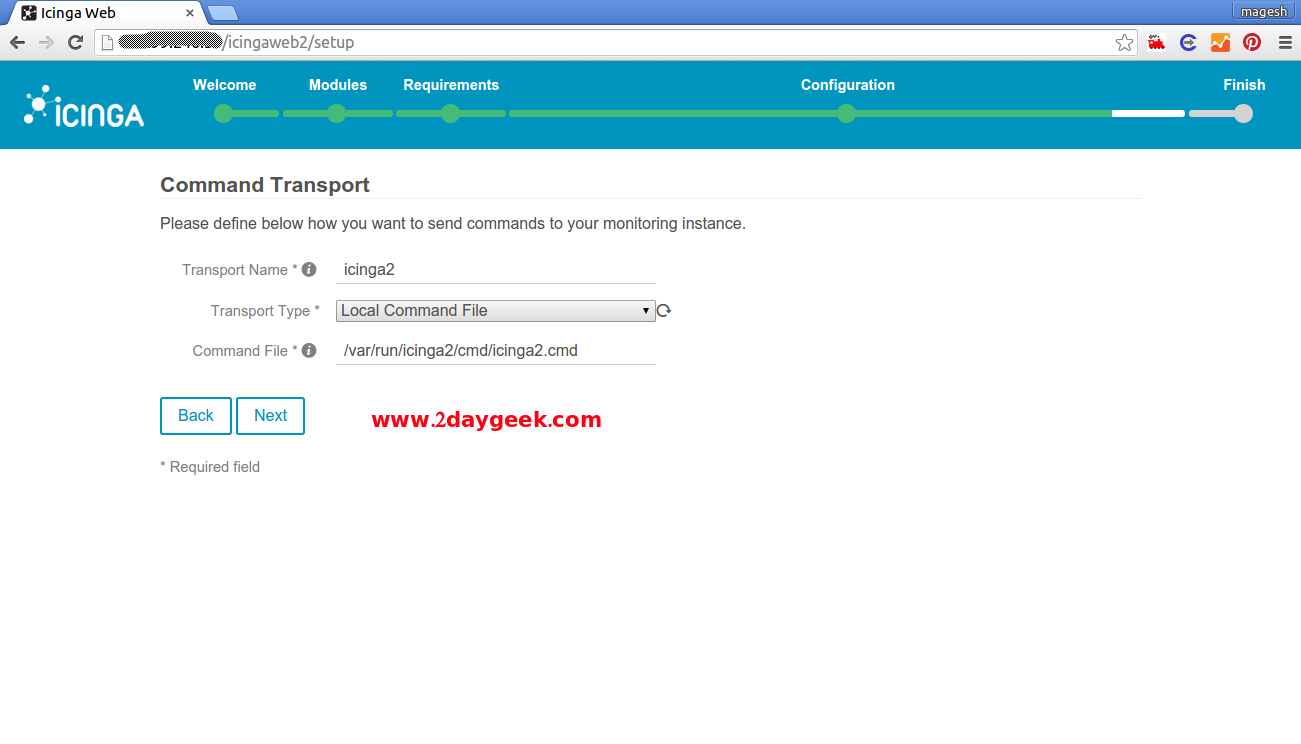The width and height of the screenshot is (1301, 744).
Task: Click the browser back arrow
Action: click(17, 42)
